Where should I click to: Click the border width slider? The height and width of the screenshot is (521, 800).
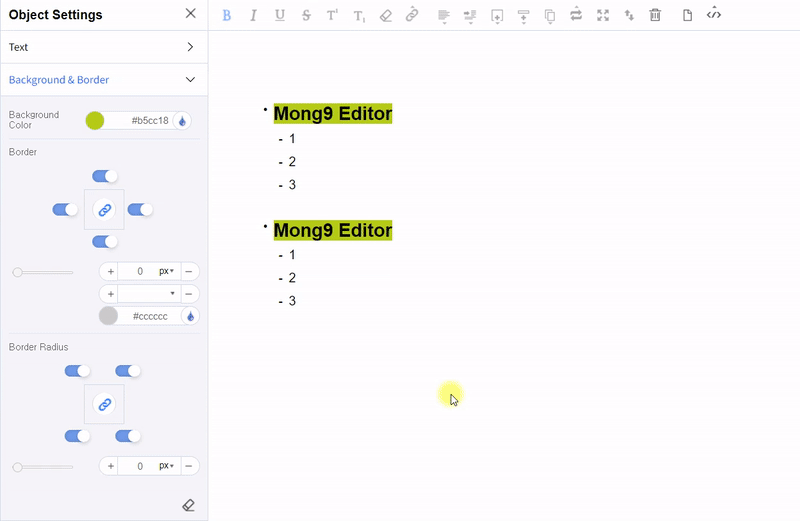tap(43, 272)
